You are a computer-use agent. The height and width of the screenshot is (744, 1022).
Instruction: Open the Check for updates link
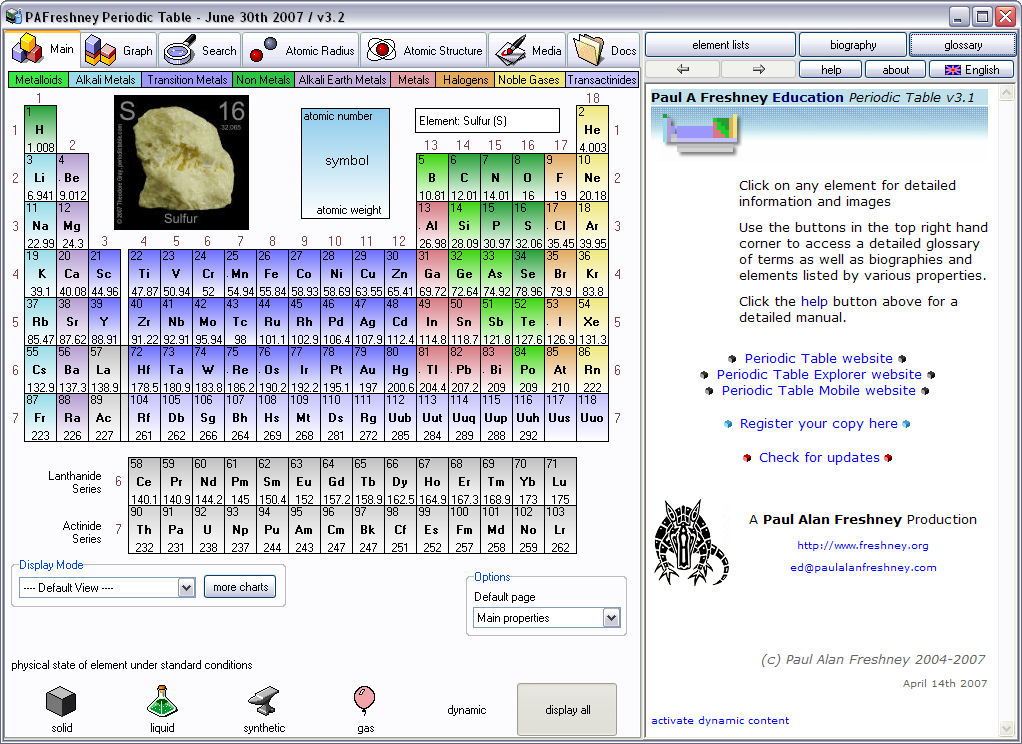[819, 457]
